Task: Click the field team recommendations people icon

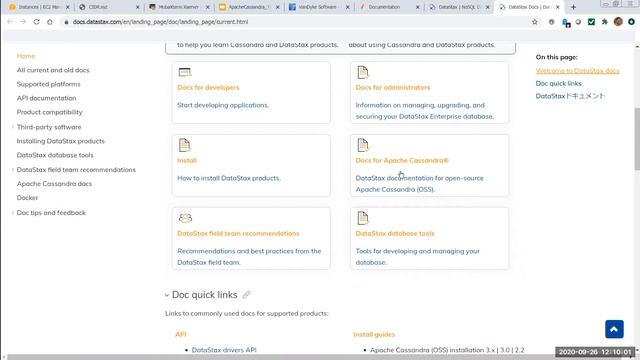Action: click(x=185, y=218)
